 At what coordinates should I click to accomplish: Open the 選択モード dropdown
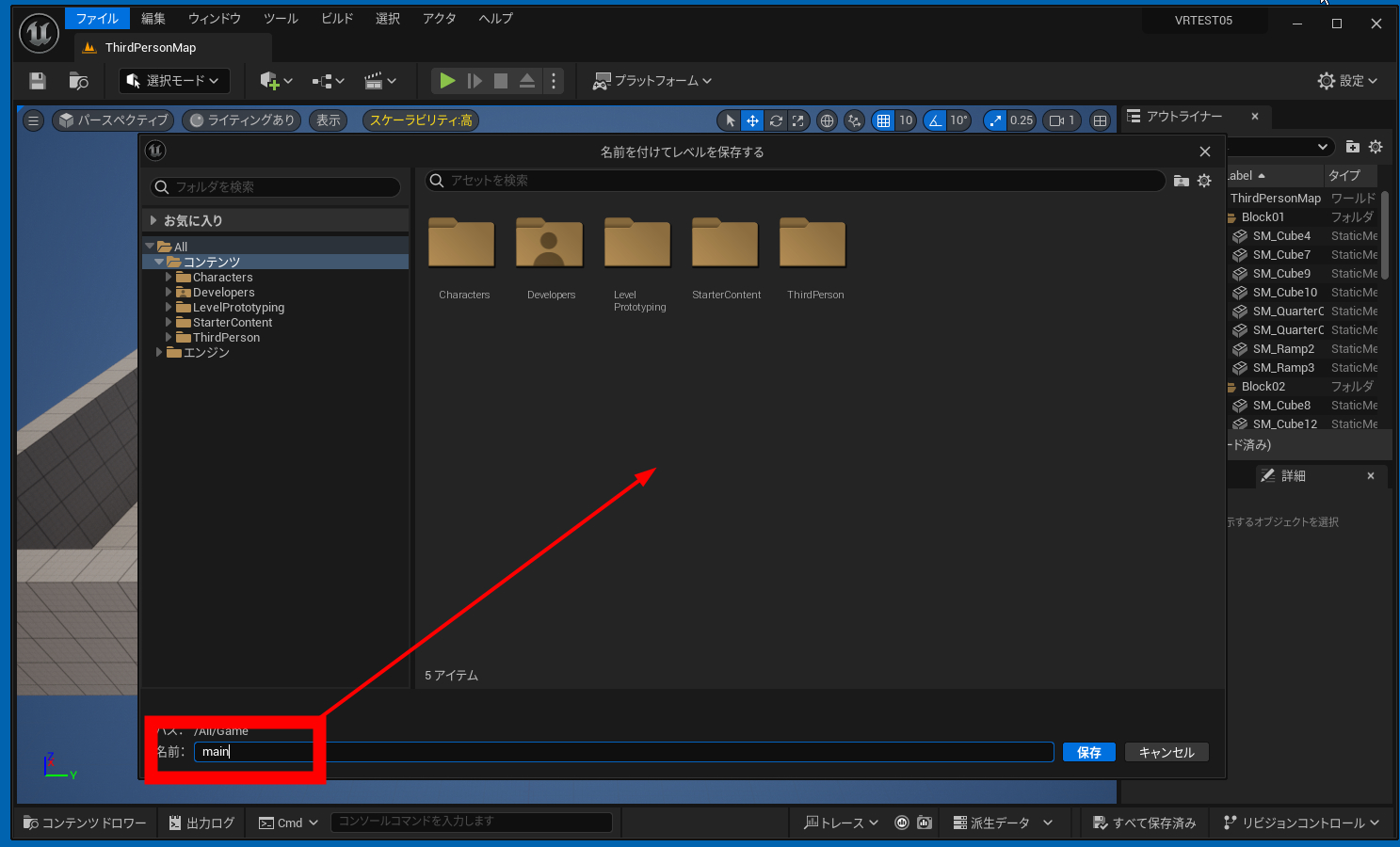(x=173, y=81)
